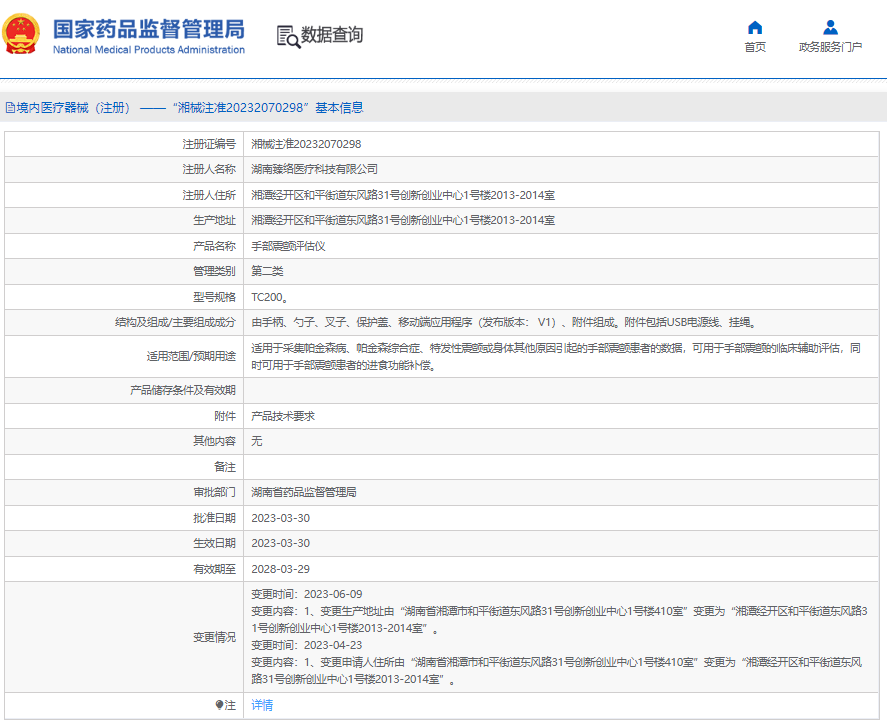The height and width of the screenshot is (724, 887).
Task: Select model spec TC200
Action: click(x=269, y=297)
